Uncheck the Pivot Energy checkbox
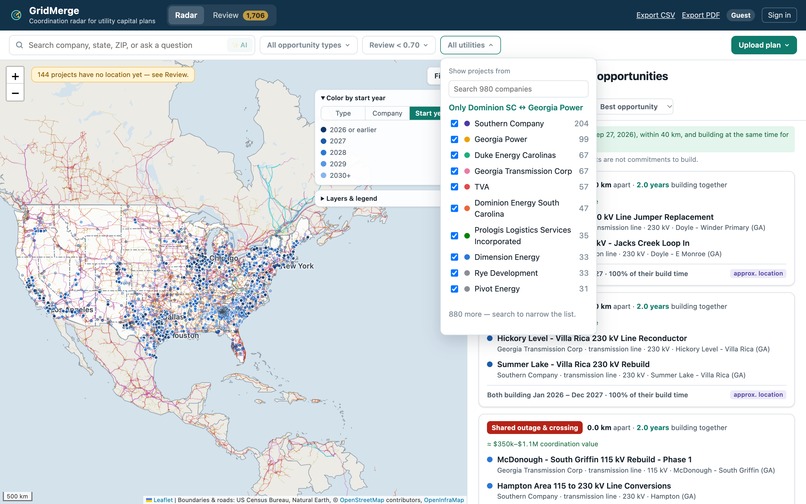Image resolution: width=806 pixels, height=504 pixels. (454, 289)
